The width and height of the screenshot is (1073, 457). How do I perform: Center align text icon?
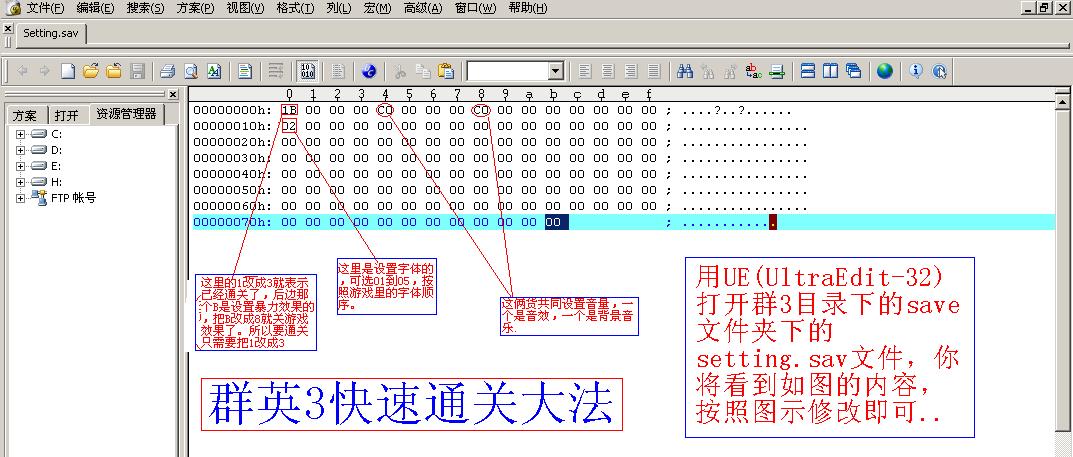coord(608,71)
